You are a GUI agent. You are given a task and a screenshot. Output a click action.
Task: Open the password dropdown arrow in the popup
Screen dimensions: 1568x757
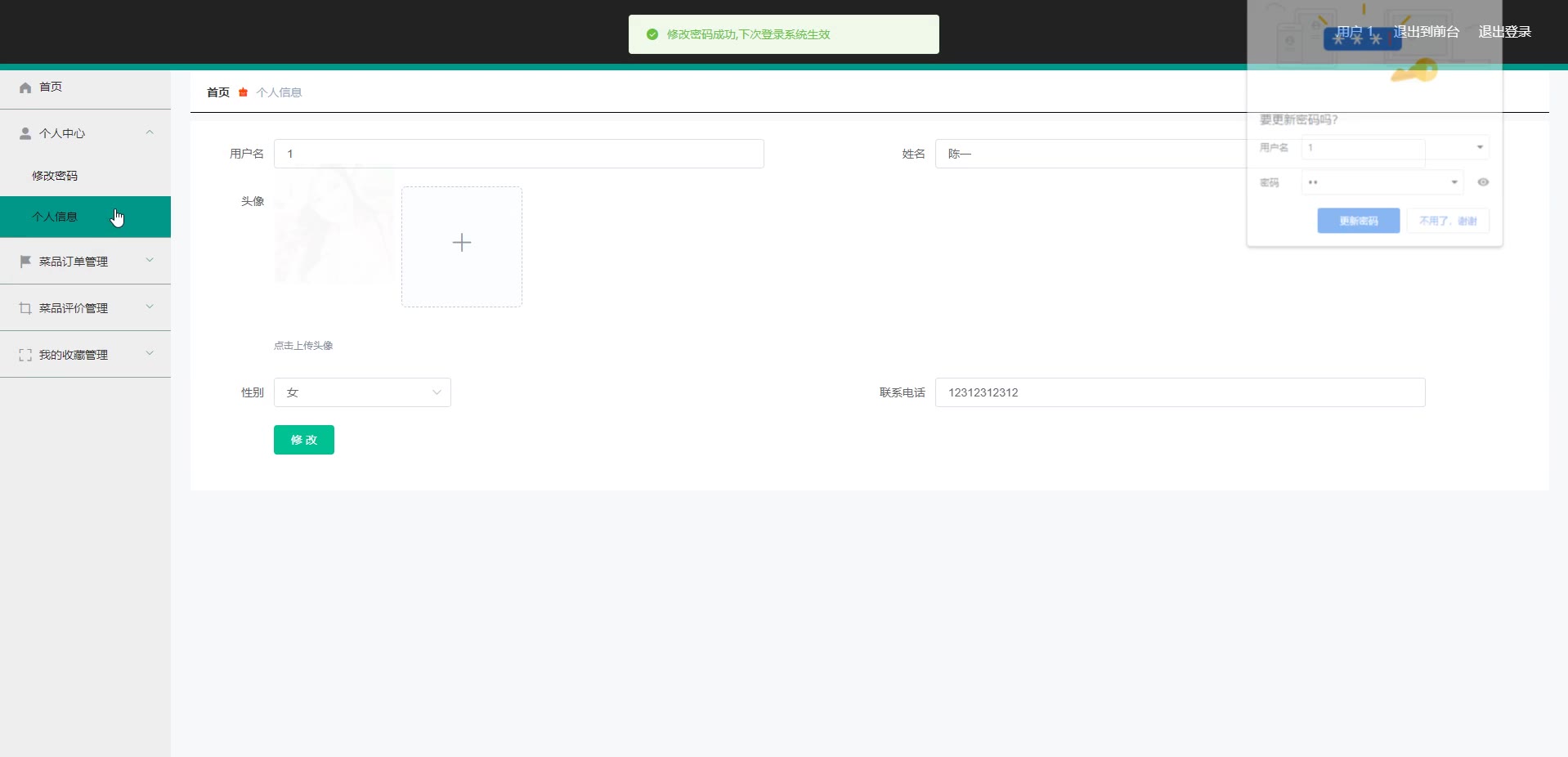click(x=1454, y=182)
